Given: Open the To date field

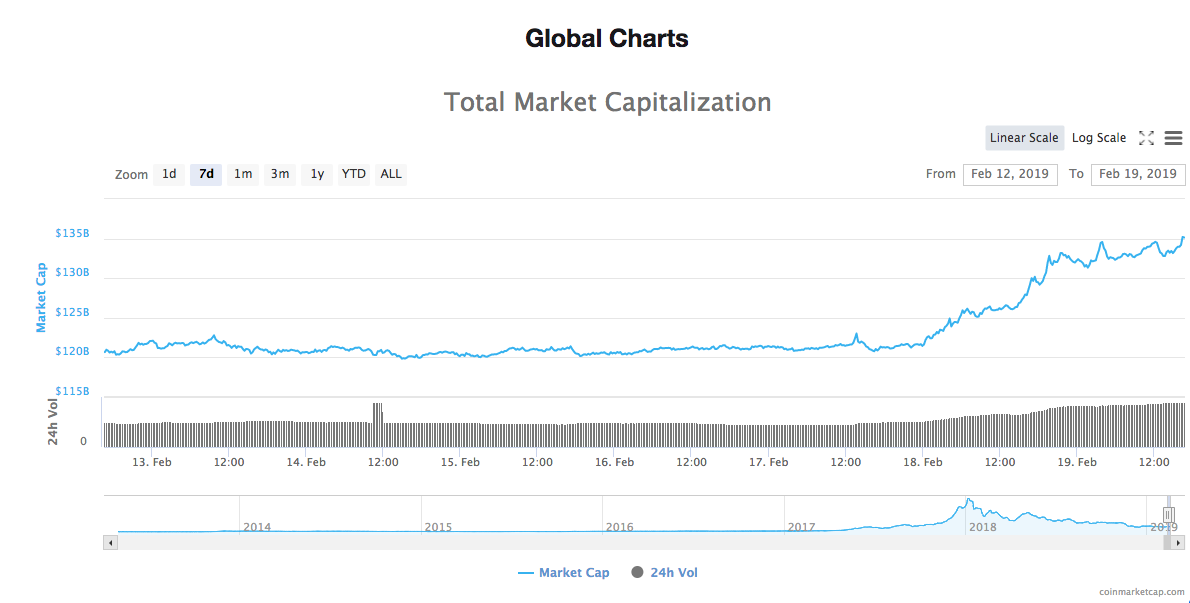Looking at the screenshot, I should click(x=1138, y=173).
